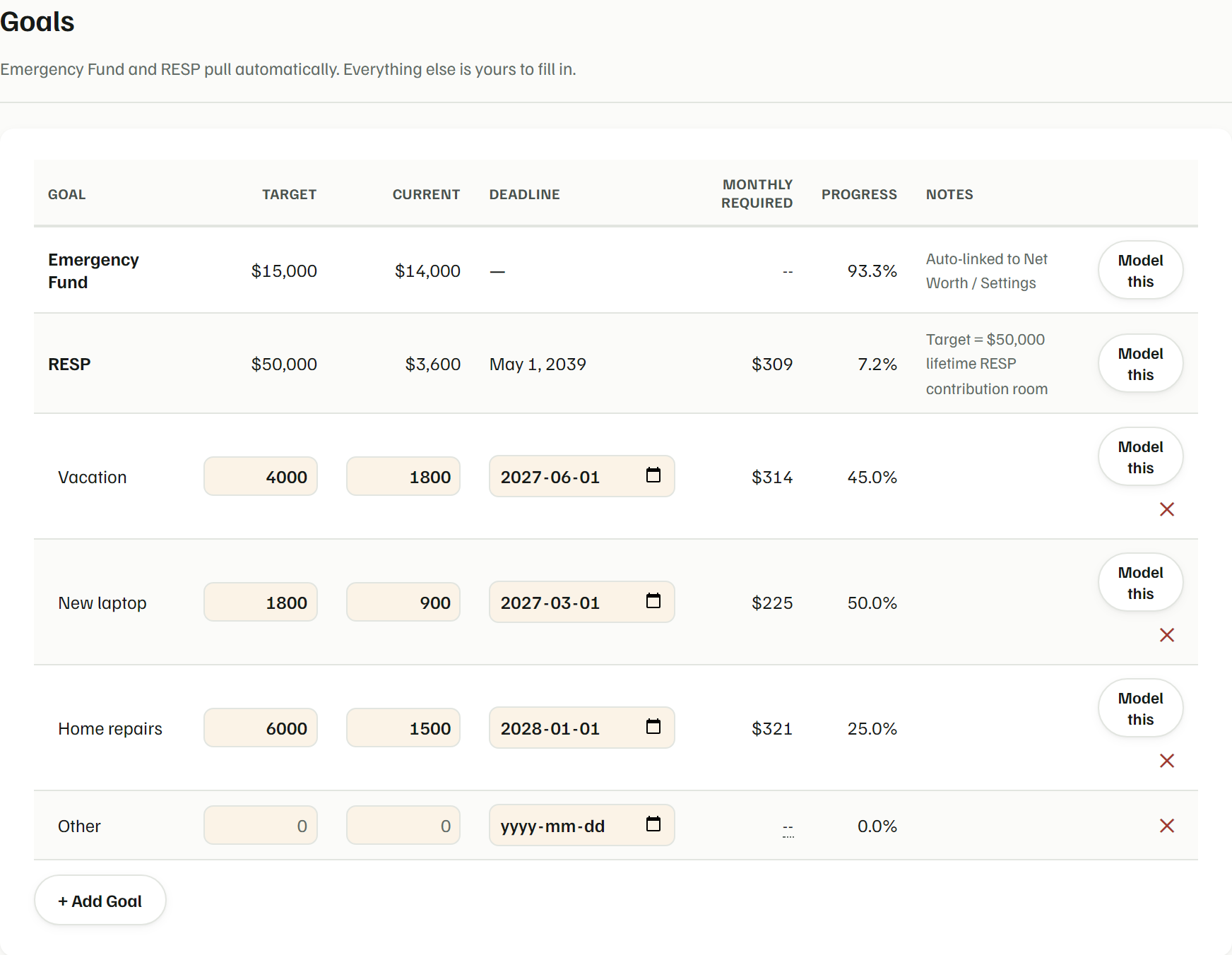Screen dimensions: 1232x955
Task: Edit Home repairs target field showing 6000
Action: [261, 728]
